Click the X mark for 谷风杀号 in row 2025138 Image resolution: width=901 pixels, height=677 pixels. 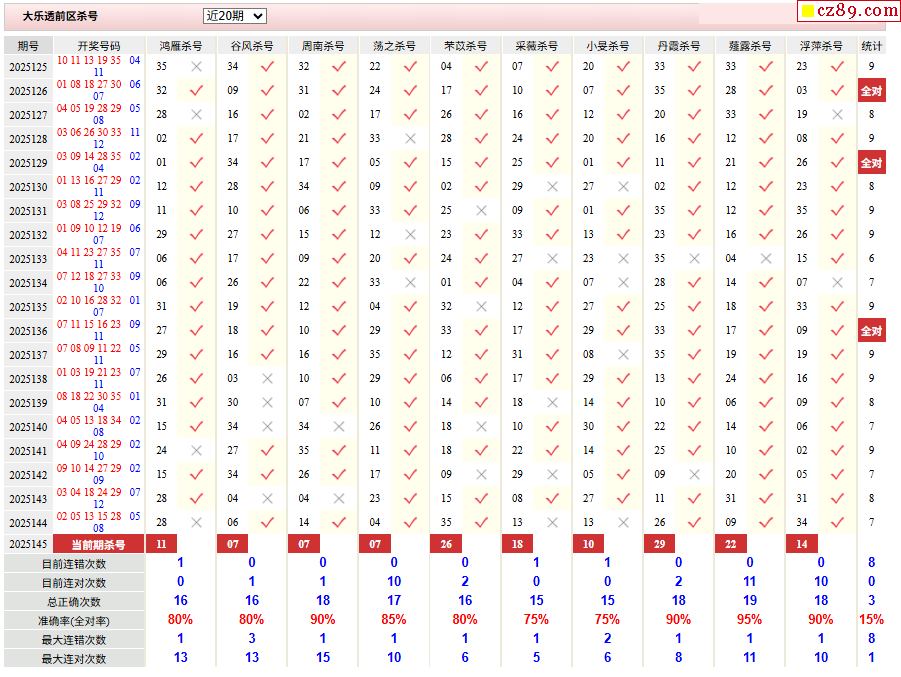pos(267,379)
